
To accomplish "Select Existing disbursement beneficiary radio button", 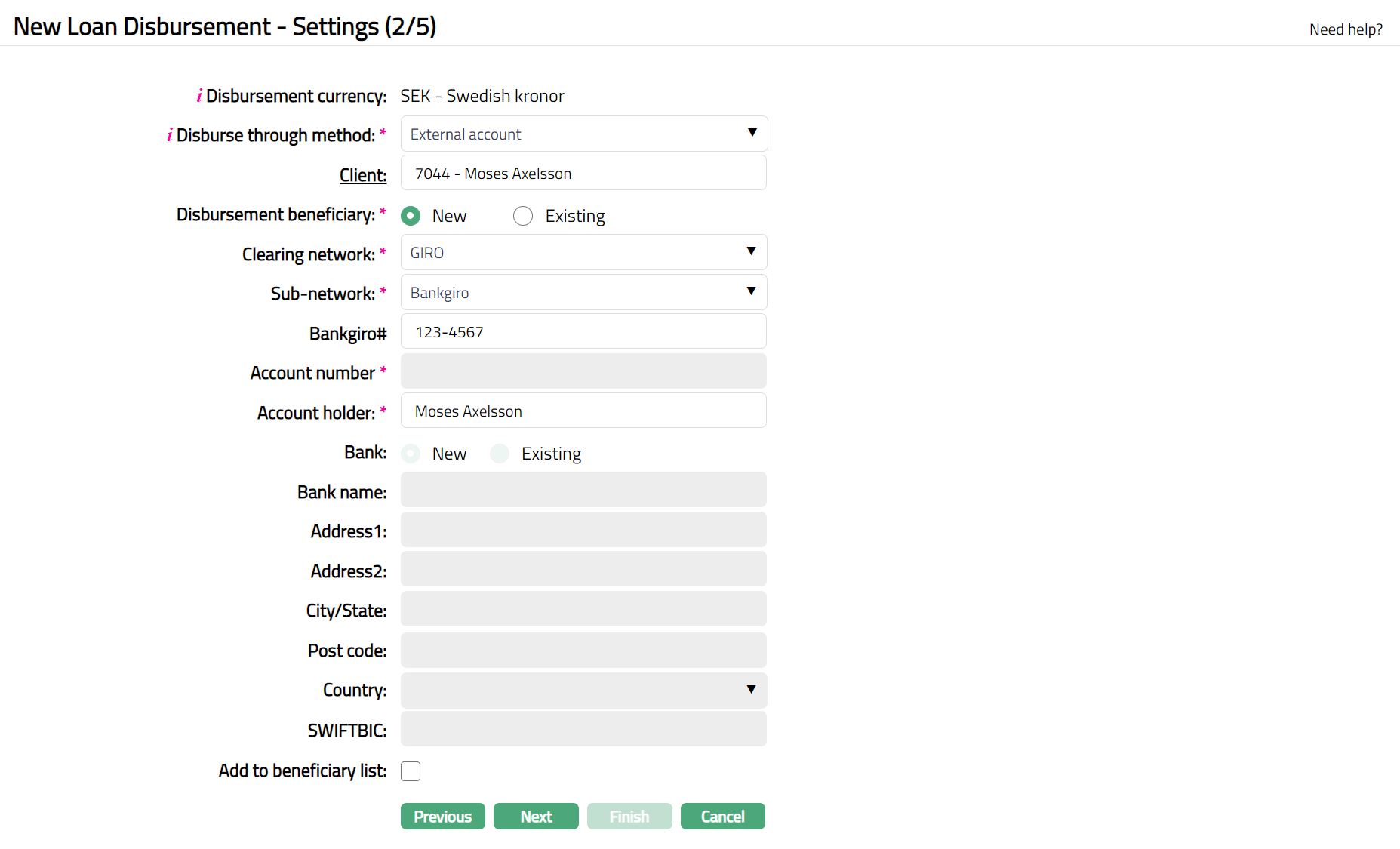I will point(522,216).
